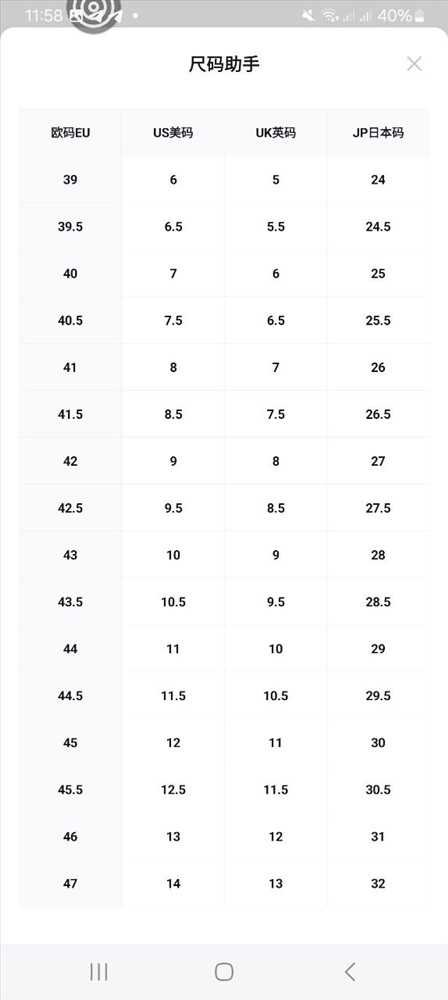Open recent apps from navigation bar
448x1000 pixels.
click(99, 971)
